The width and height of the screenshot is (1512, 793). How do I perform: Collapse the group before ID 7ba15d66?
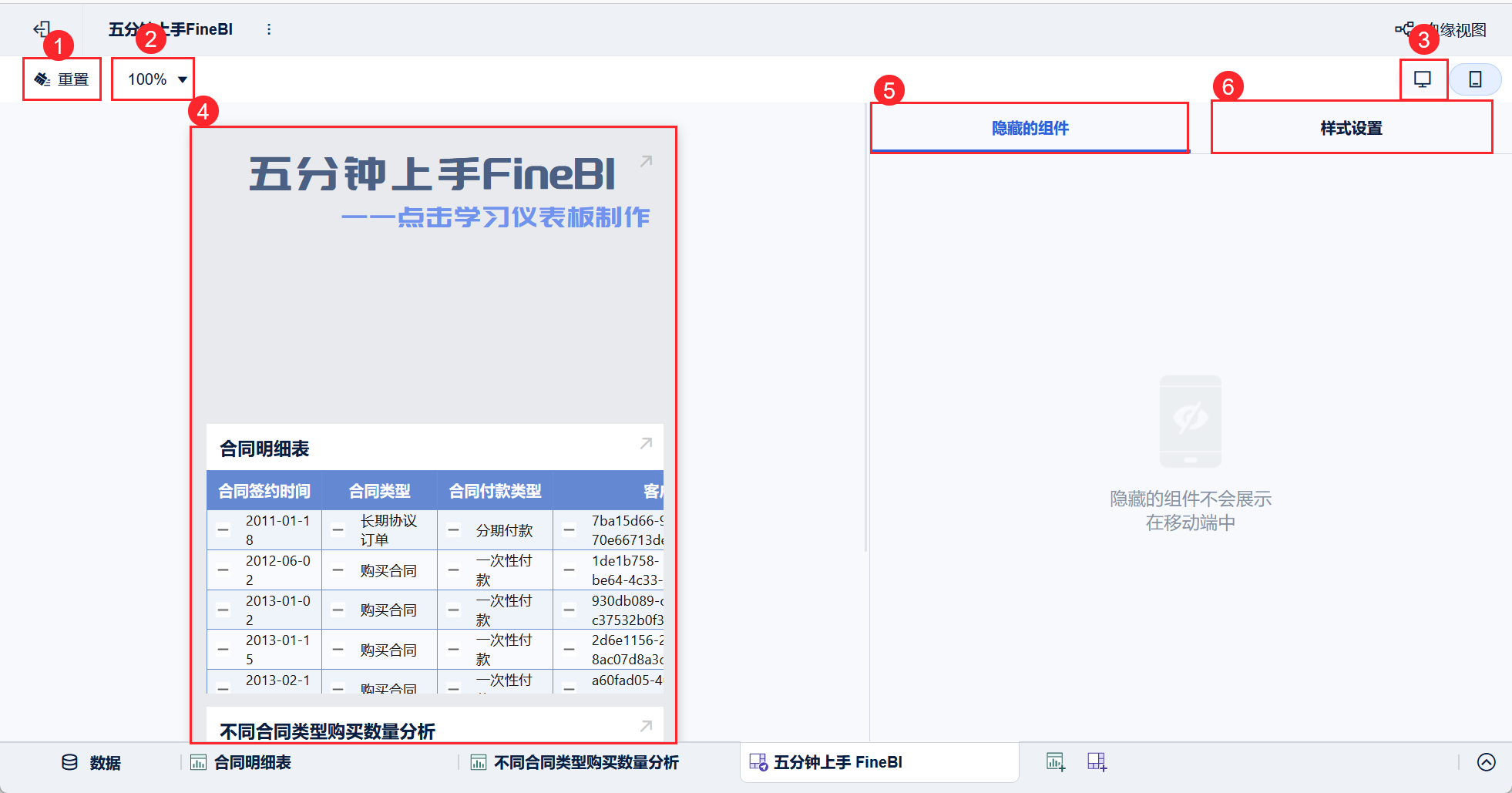[569, 530]
